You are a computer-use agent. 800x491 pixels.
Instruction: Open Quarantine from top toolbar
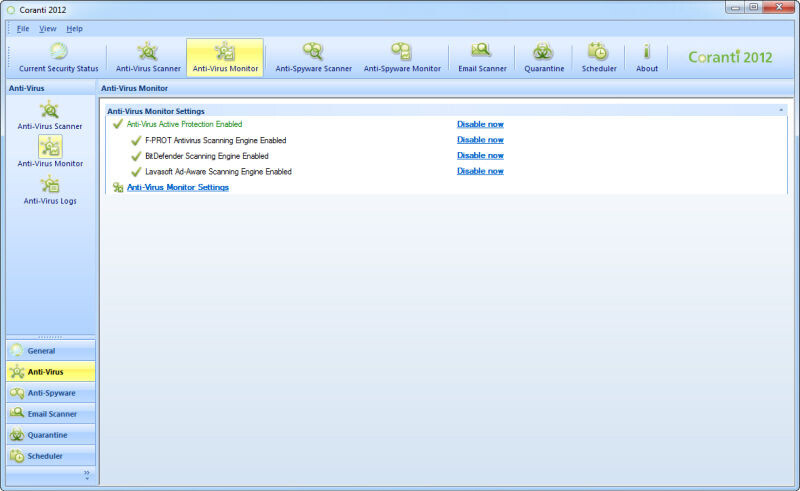pyautogui.click(x=544, y=58)
